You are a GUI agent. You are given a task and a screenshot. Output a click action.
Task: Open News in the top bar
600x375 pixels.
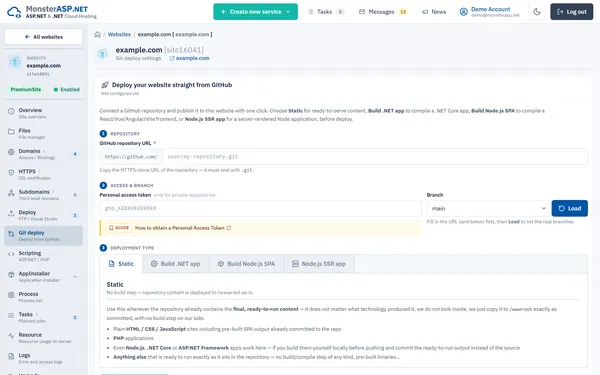pyautogui.click(x=434, y=12)
